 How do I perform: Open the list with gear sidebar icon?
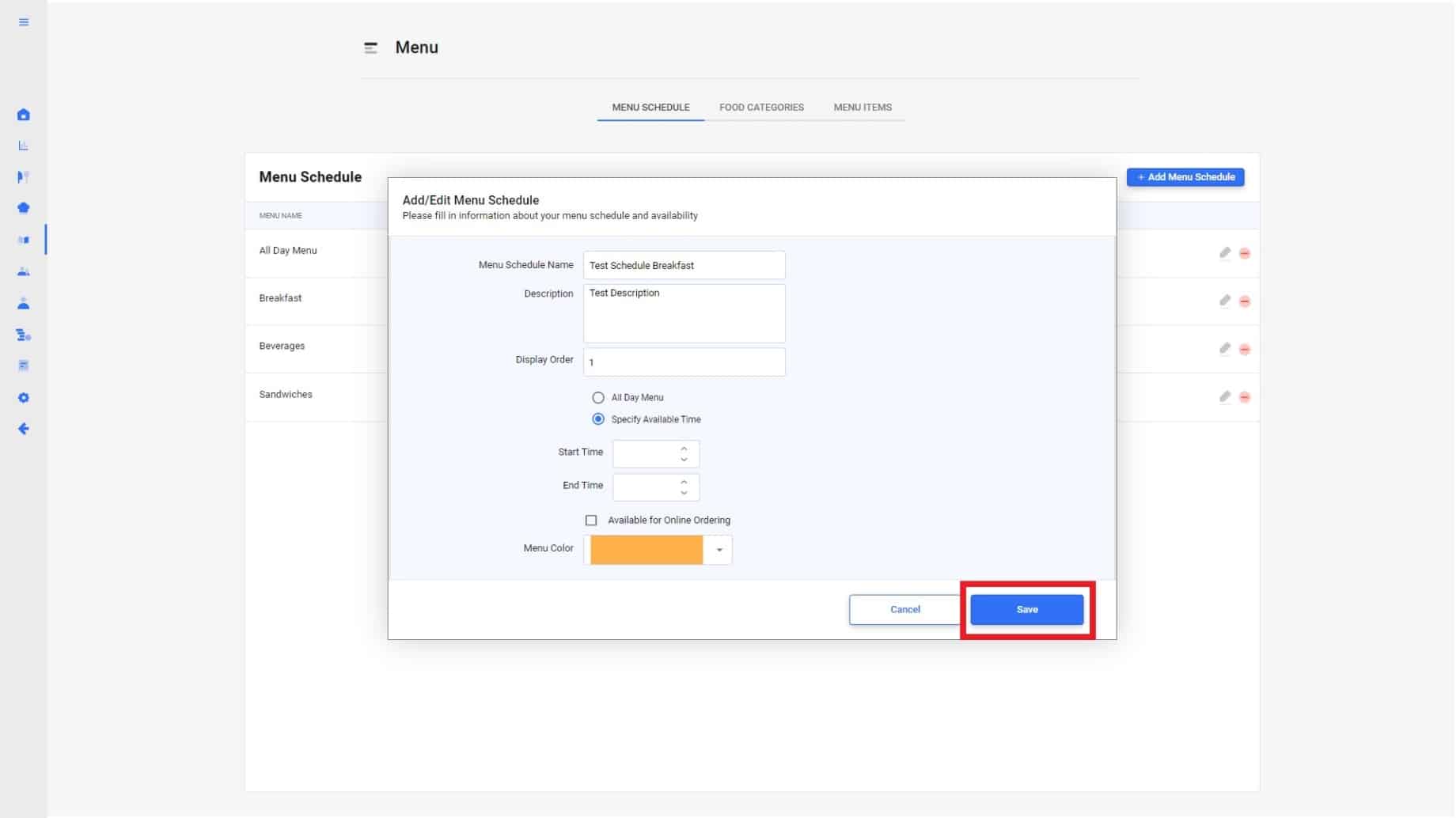coord(24,335)
